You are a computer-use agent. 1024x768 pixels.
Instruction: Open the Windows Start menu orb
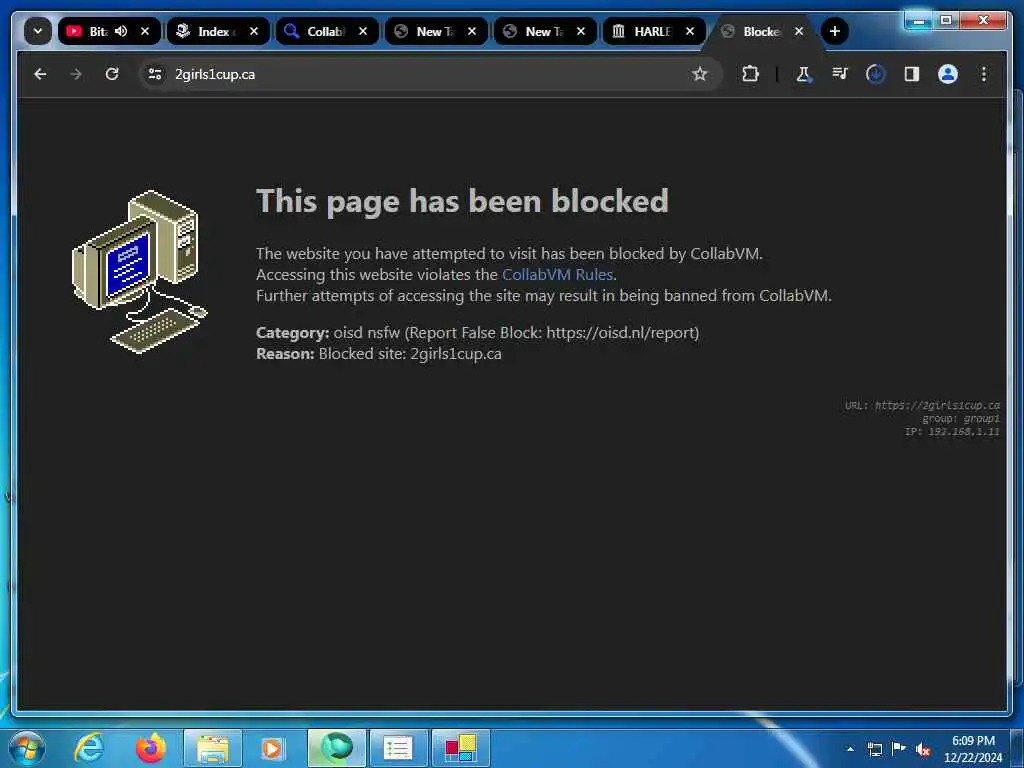[27, 748]
